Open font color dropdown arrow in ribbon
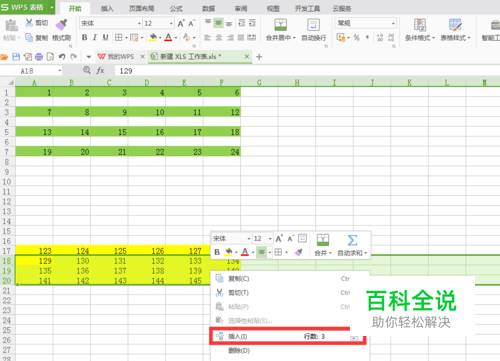The width and height of the screenshot is (500, 361). tap(176, 38)
